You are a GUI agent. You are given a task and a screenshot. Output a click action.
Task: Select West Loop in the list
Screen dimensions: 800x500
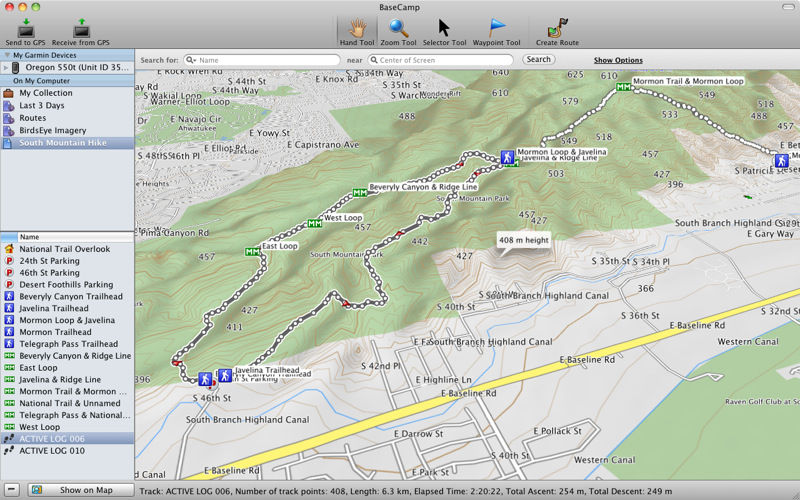(x=67, y=427)
